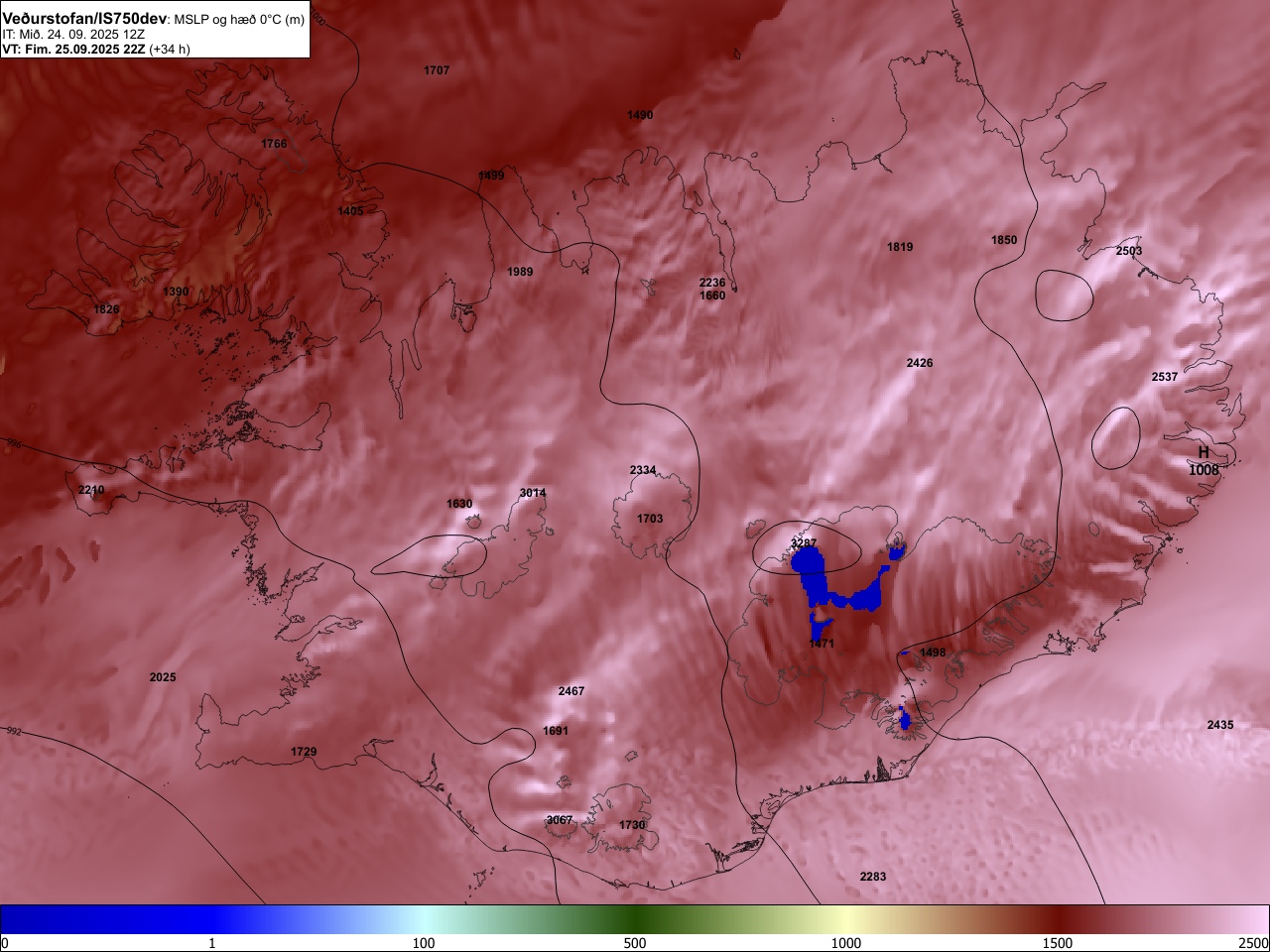Click the height value 1405
1270x952 pixels.
click(350, 211)
